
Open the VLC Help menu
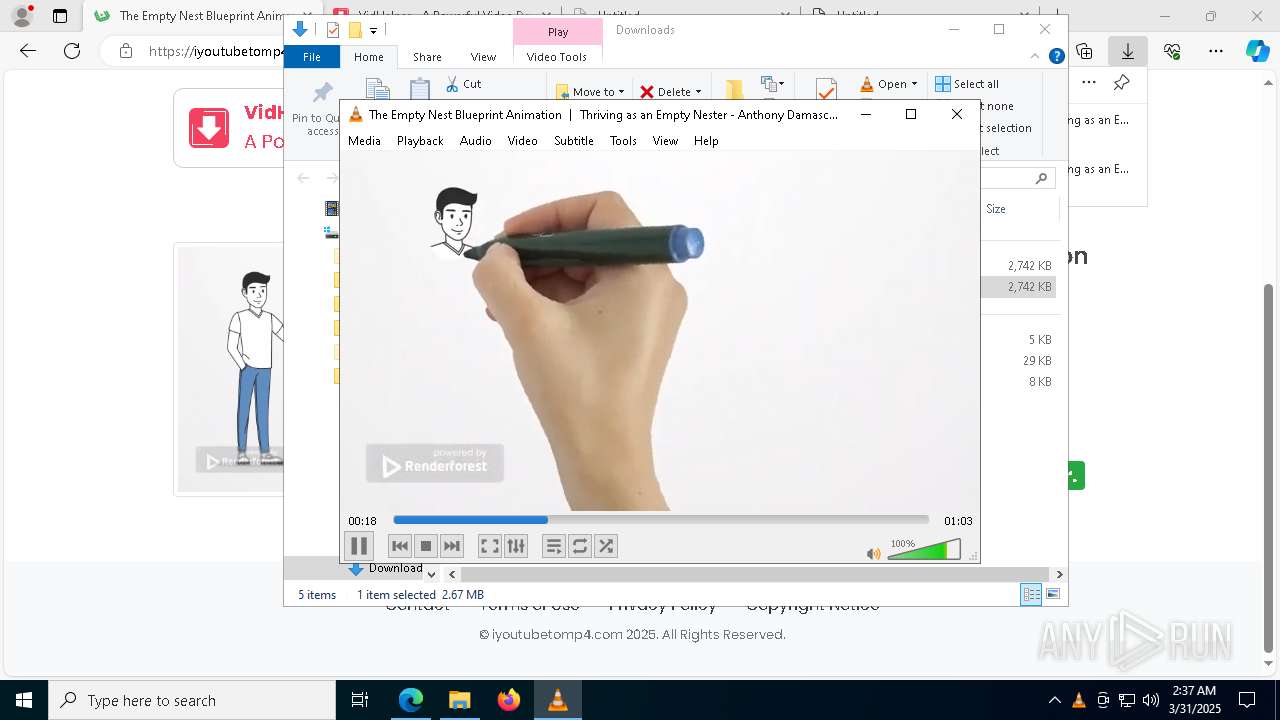[x=706, y=141]
